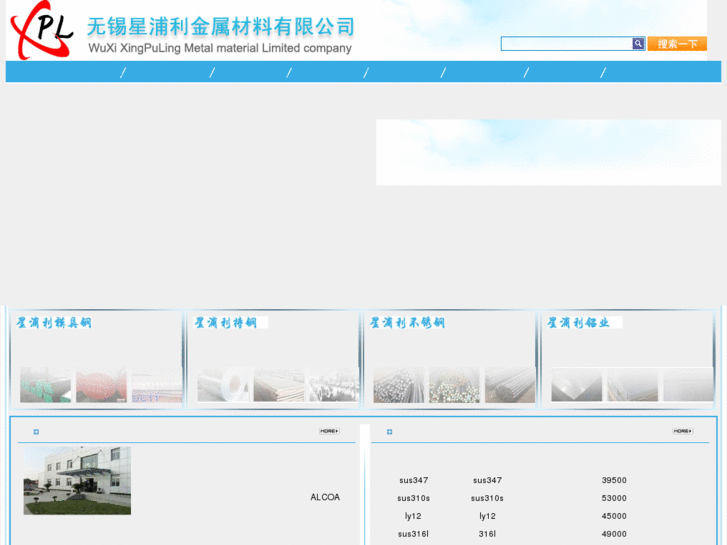Image resolution: width=727 pixels, height=545 pixels.
Task: Open the 星浦利特钢 category heading
Action: point(226,322)
